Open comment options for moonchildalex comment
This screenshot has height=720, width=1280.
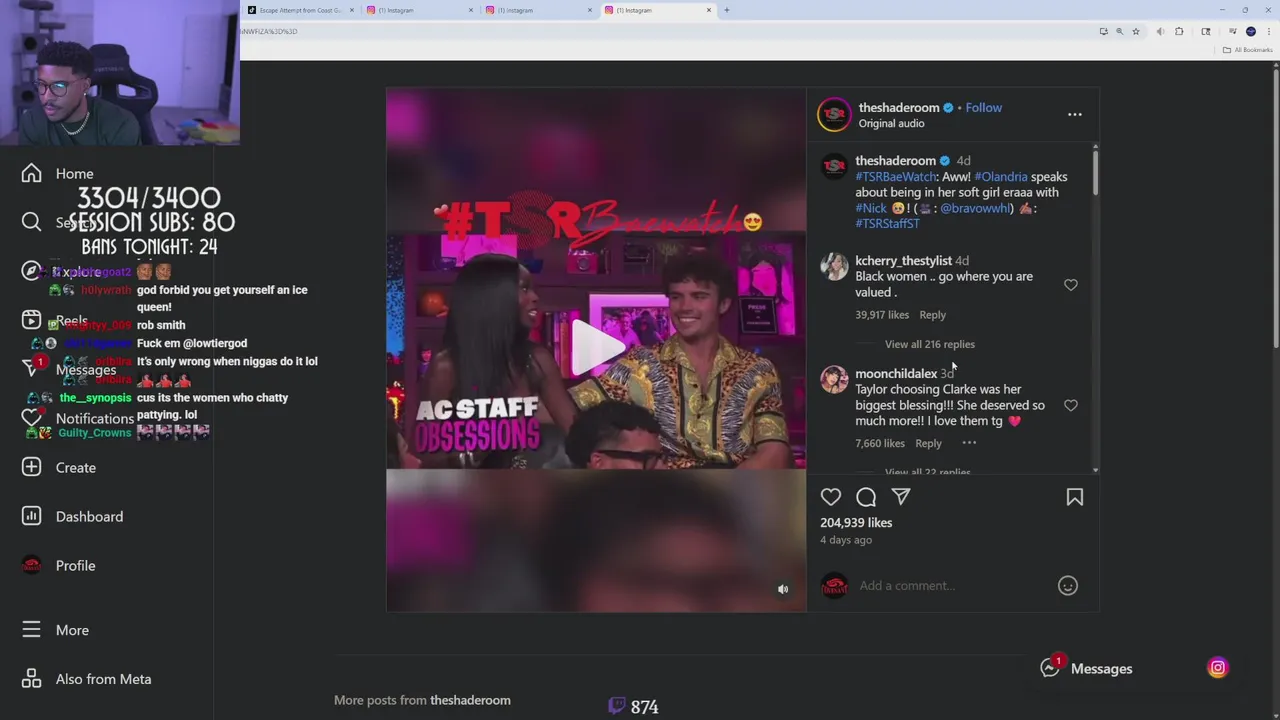click(x=969, y=443)
